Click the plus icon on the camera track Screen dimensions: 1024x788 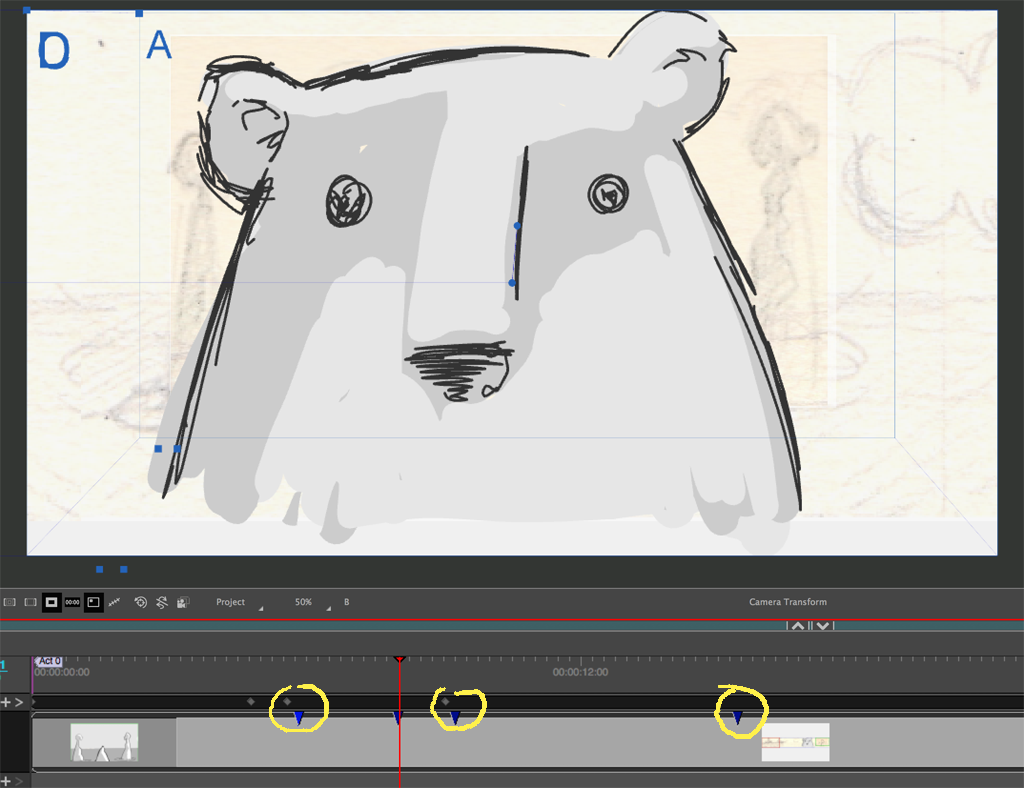pyautogui.click(x=6, y=702)
